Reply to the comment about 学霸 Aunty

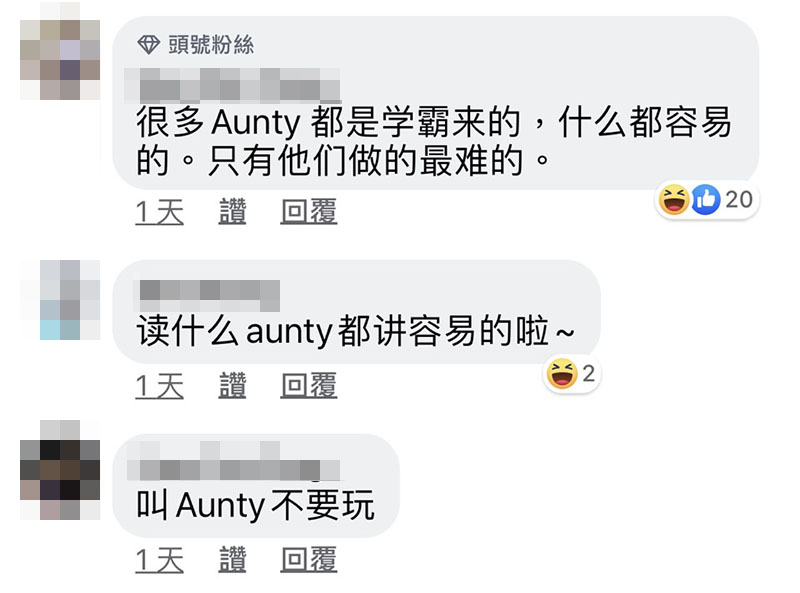[x=308, y=212]
